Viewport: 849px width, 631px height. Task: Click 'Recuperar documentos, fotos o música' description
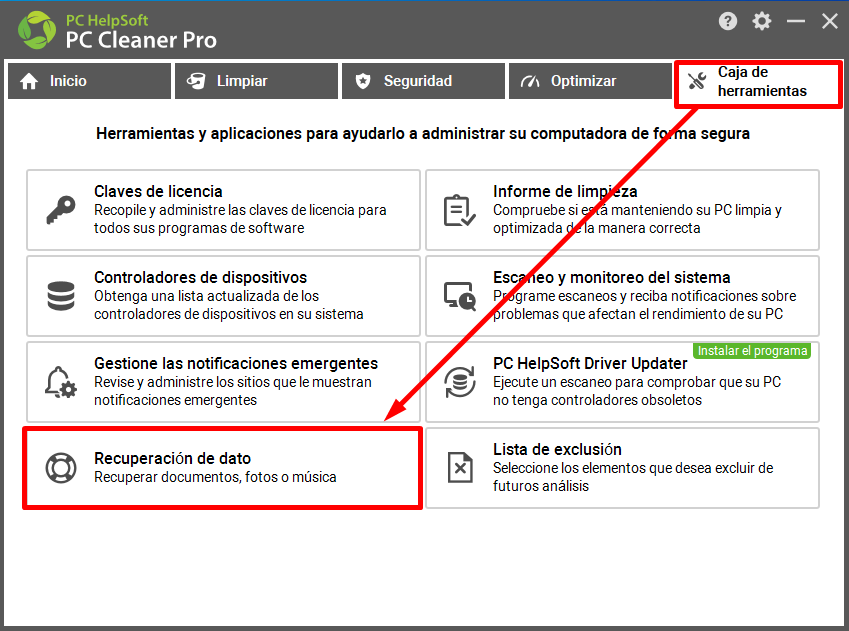point(215,477)
